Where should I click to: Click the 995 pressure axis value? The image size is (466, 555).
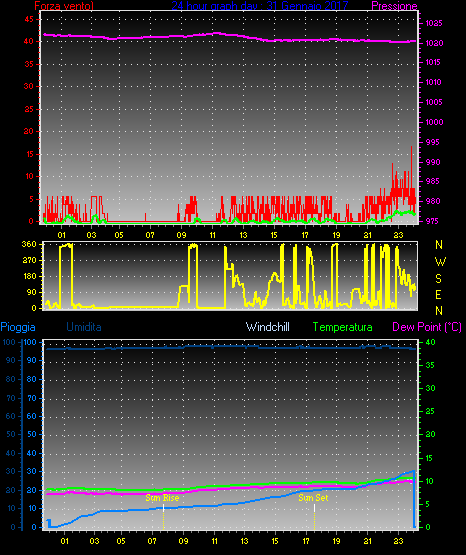(433, 142)
